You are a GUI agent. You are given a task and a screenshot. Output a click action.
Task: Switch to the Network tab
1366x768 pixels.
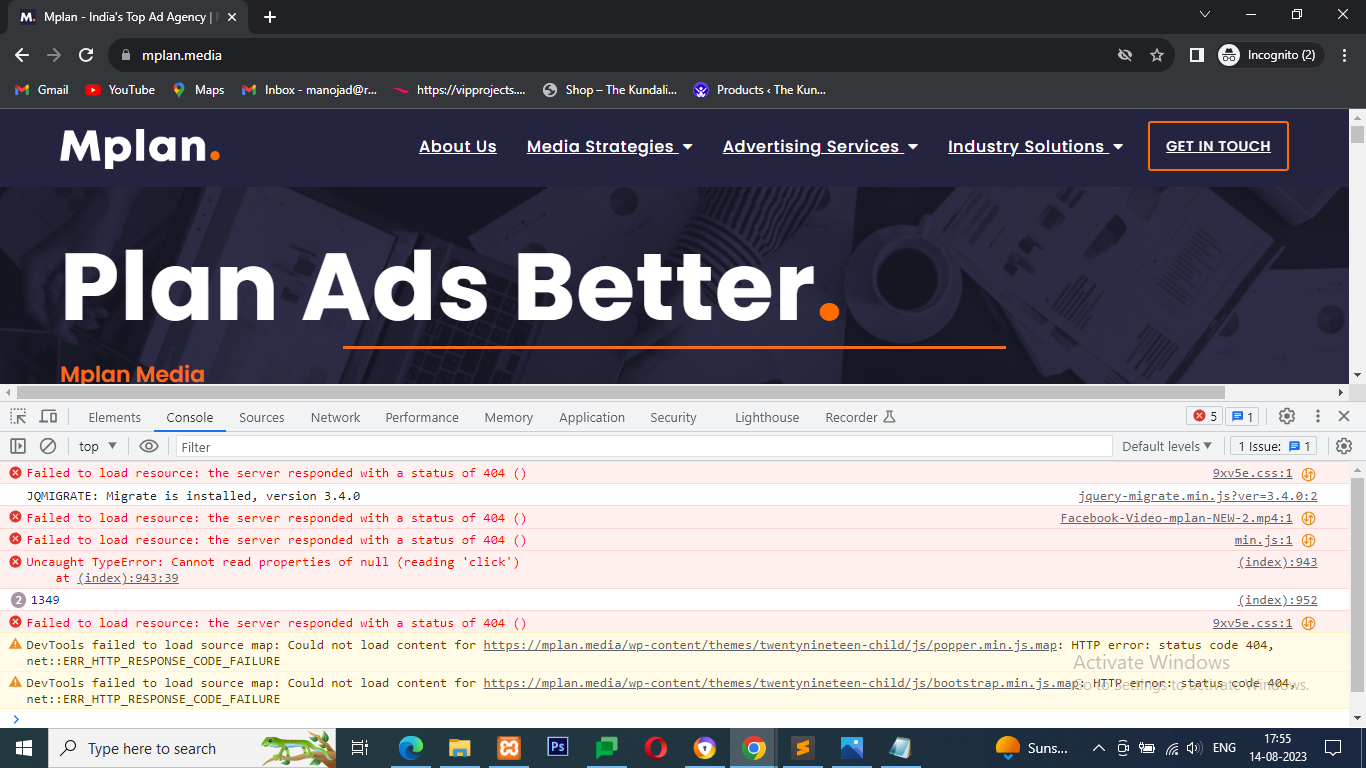(335, 417)
